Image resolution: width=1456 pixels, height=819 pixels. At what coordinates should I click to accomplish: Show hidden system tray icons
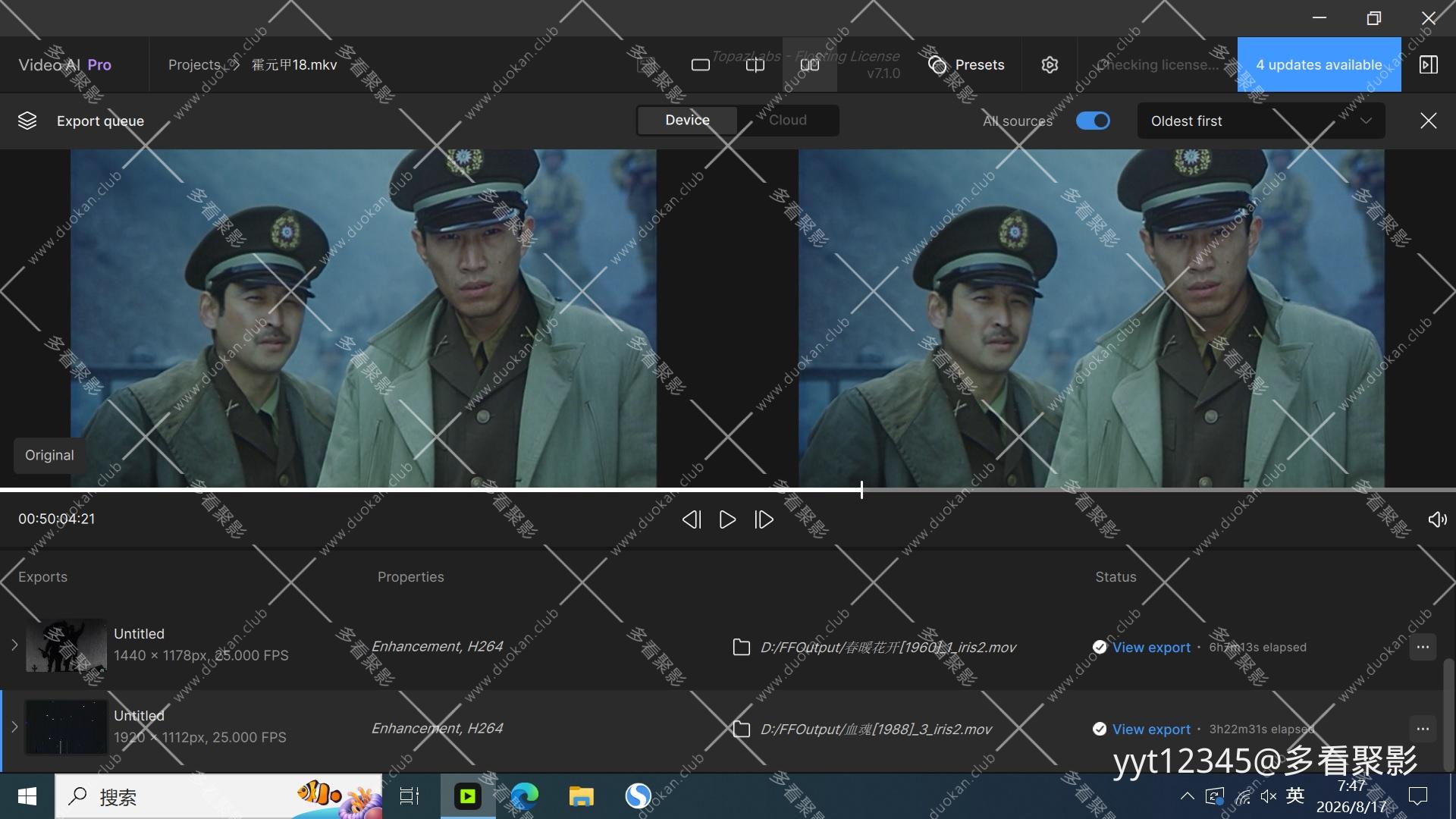1188,796
